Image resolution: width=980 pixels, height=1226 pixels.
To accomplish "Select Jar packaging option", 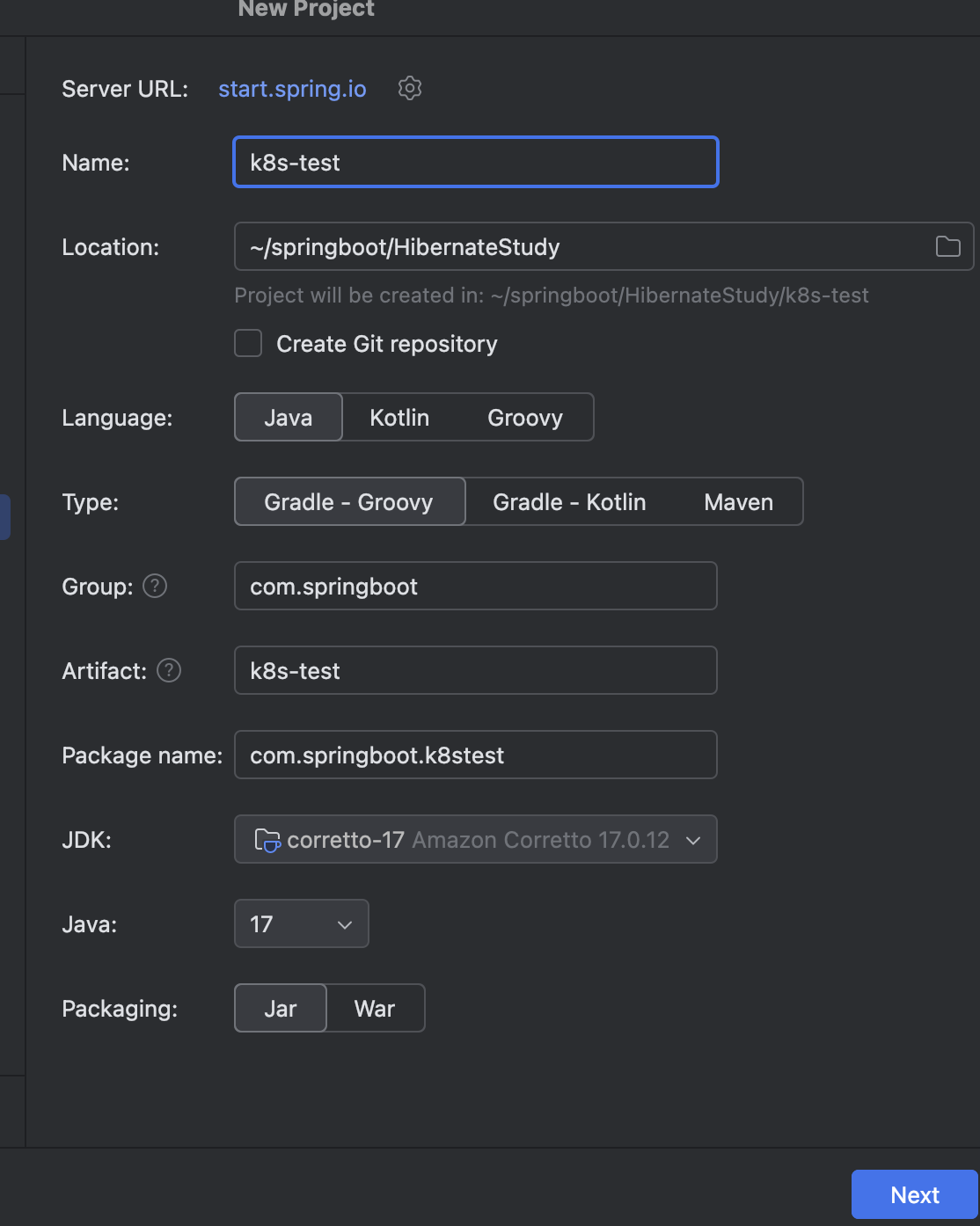I will tap(281, 1009).
